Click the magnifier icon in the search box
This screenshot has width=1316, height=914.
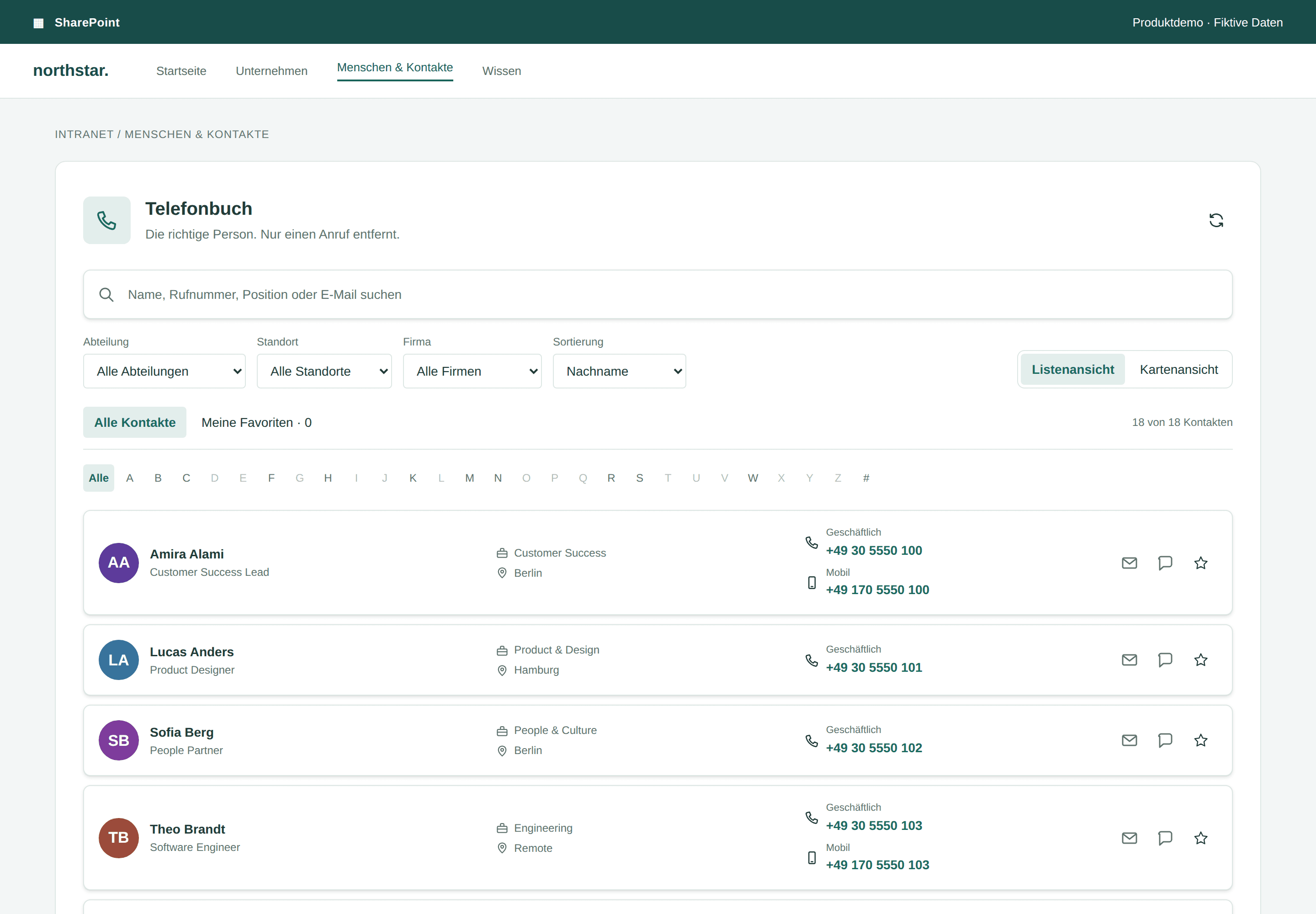(106, 294)
